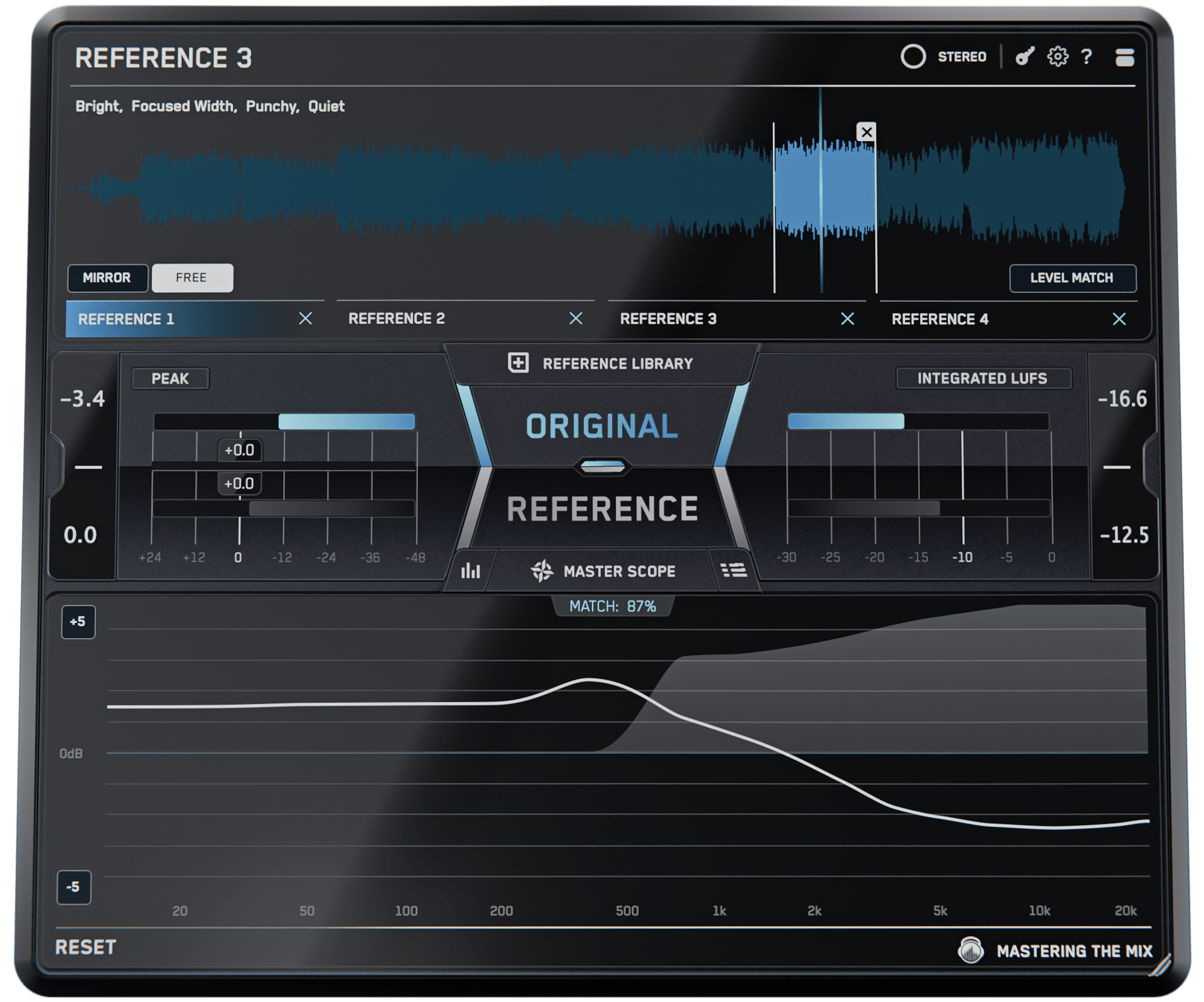This screenshot has height=1002, width=1204.
Task: Close the Reference 1 track
Action: point(306,319)
